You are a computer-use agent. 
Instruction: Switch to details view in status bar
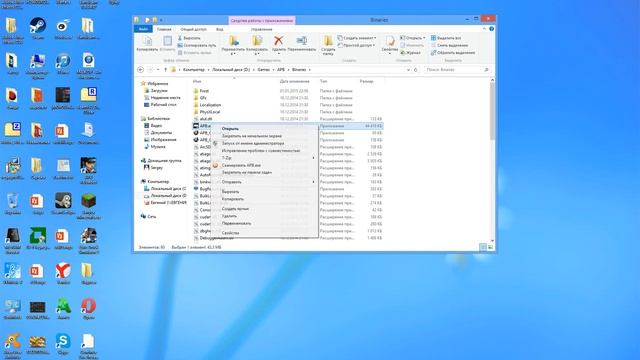tap(483, 247)
